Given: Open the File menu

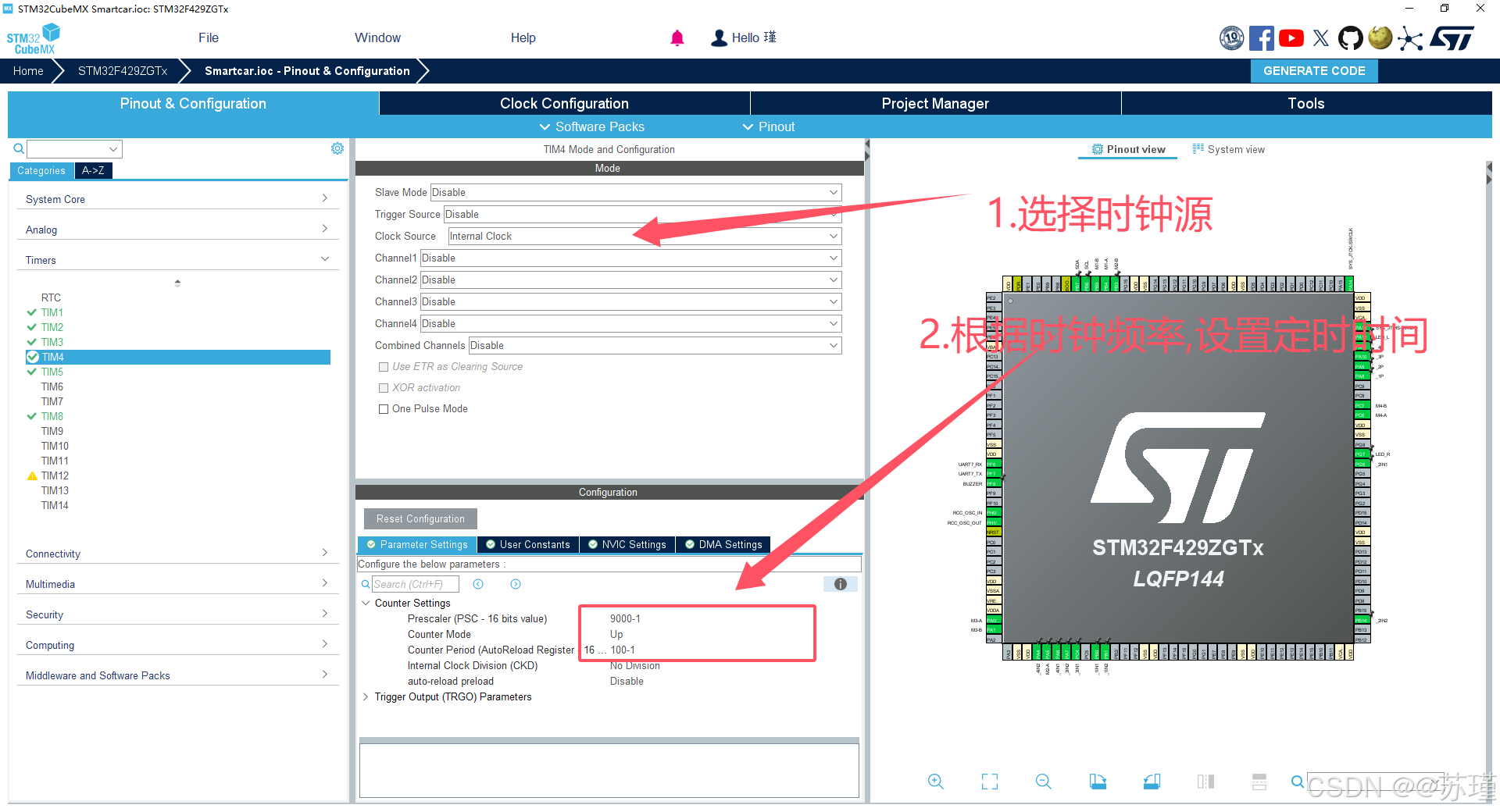Looking at the screenshot, I should 209,37.
